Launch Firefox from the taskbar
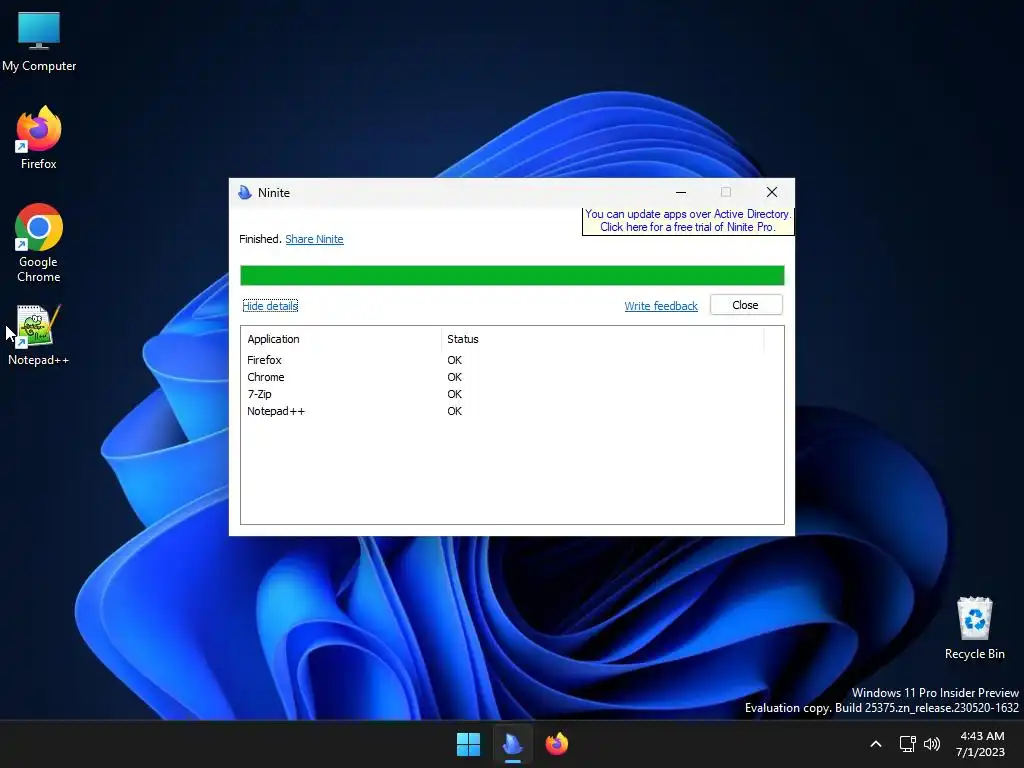1024x768 pixels. coord(556,744)
